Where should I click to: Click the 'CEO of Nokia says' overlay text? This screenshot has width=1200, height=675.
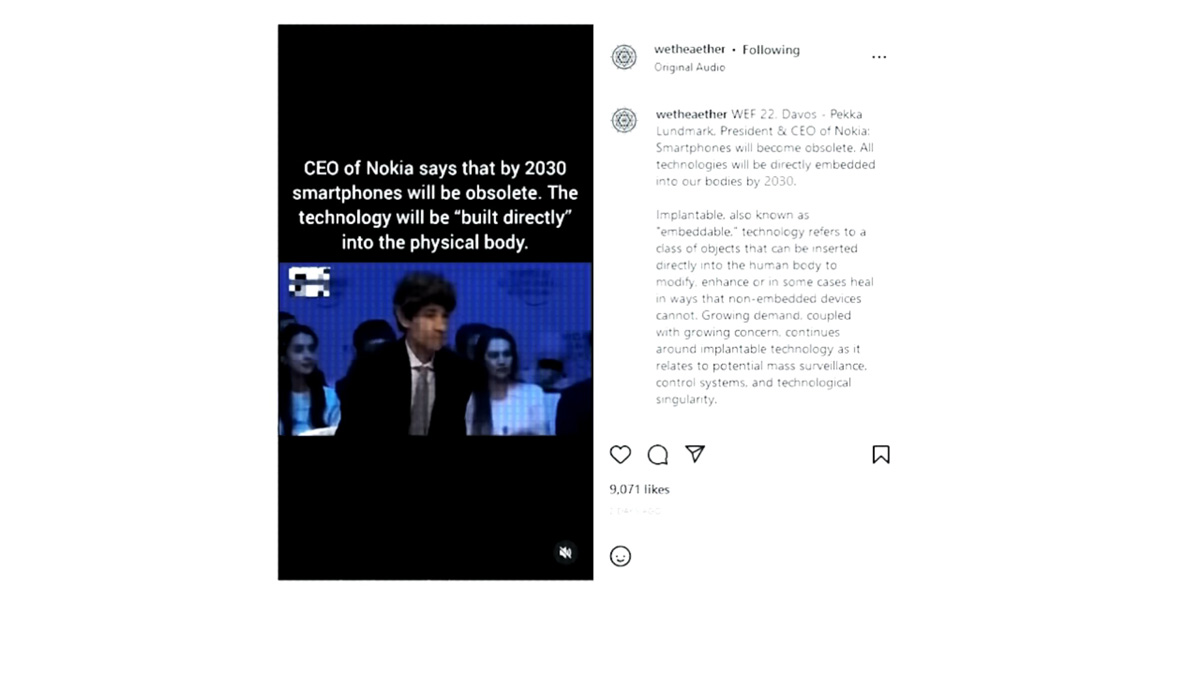tap(435, 205)
